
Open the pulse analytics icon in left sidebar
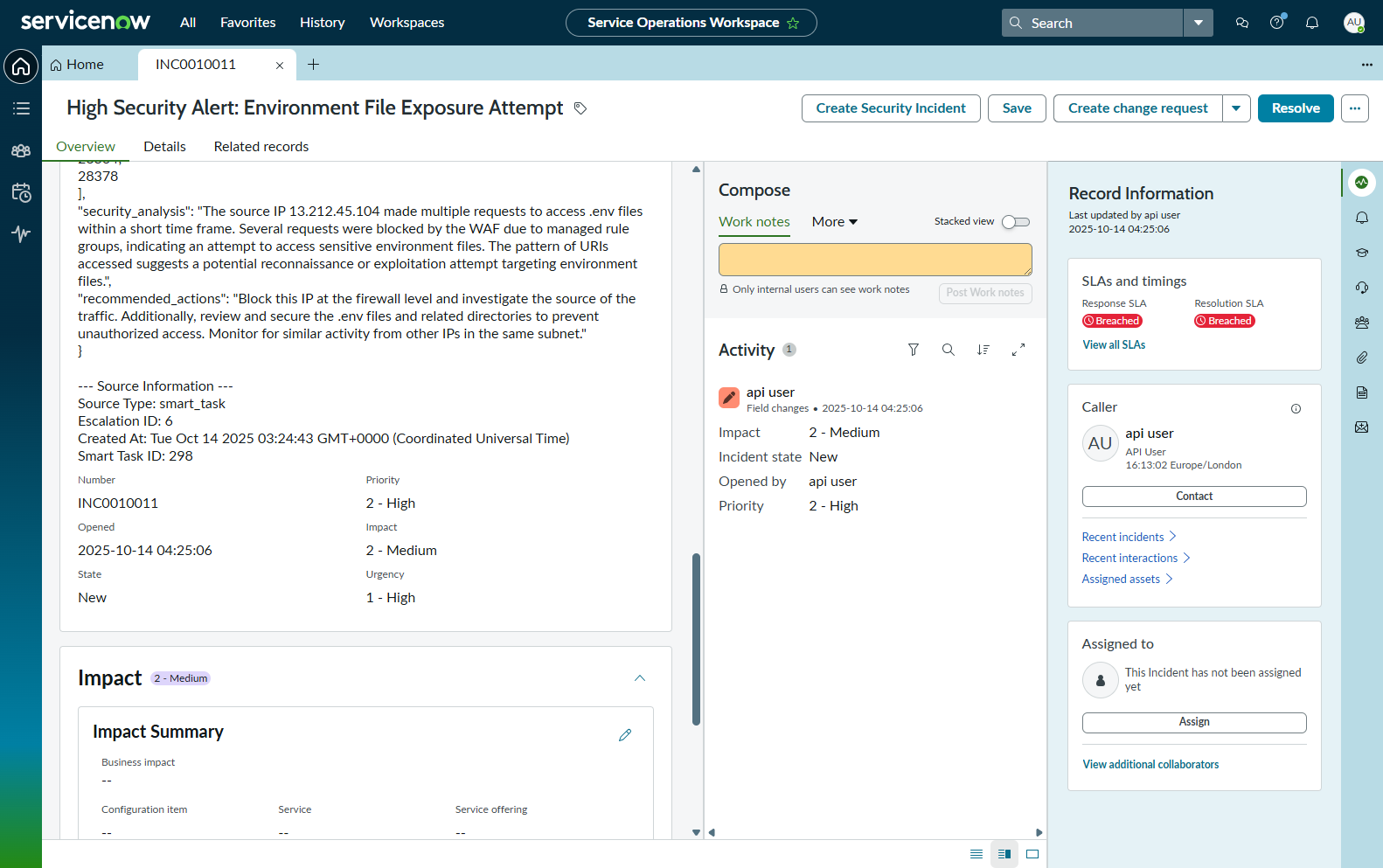[x=21, y=234]
